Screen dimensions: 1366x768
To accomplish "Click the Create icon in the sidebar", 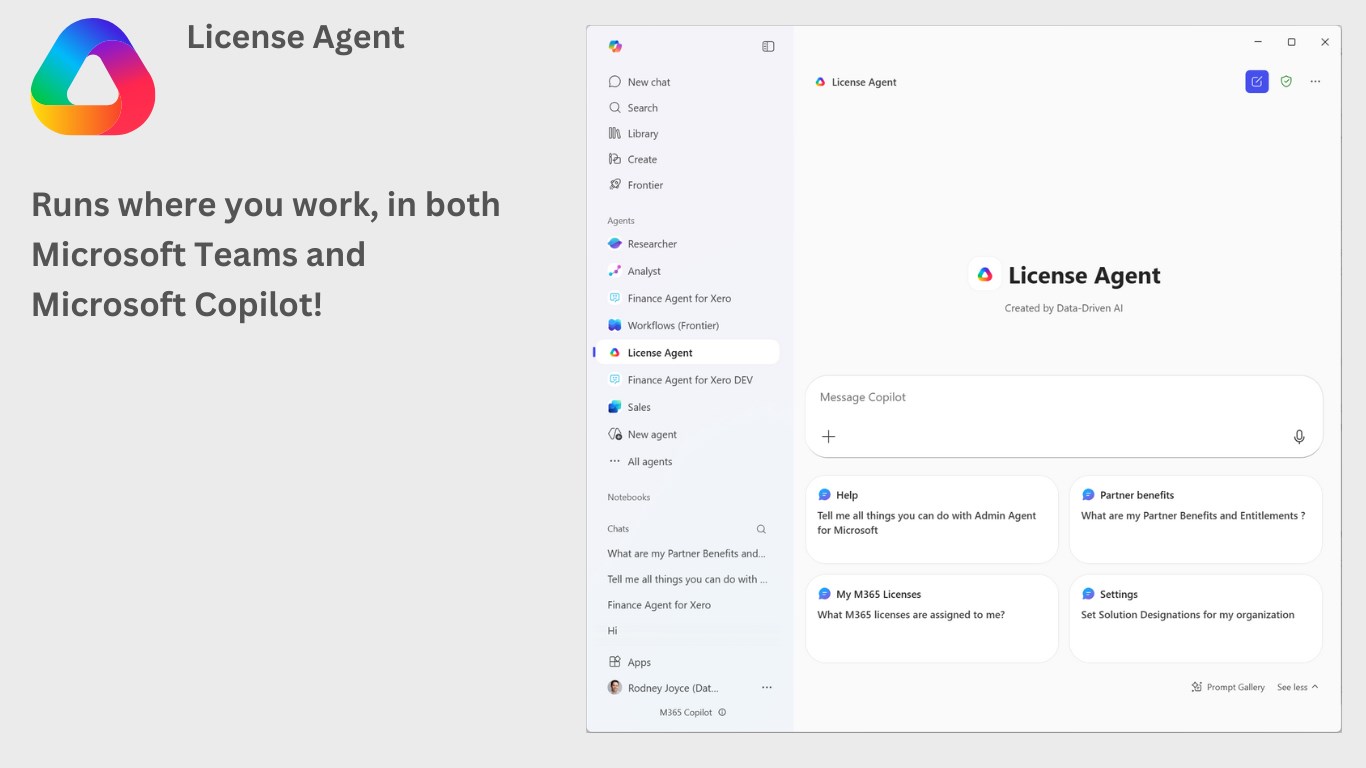I will (x=615, y=159).
